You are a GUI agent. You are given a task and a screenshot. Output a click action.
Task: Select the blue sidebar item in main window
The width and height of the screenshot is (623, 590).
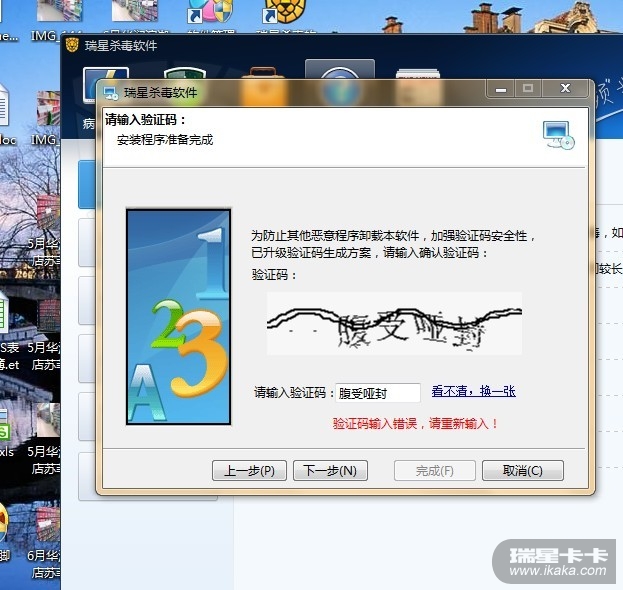click(87, 184)
